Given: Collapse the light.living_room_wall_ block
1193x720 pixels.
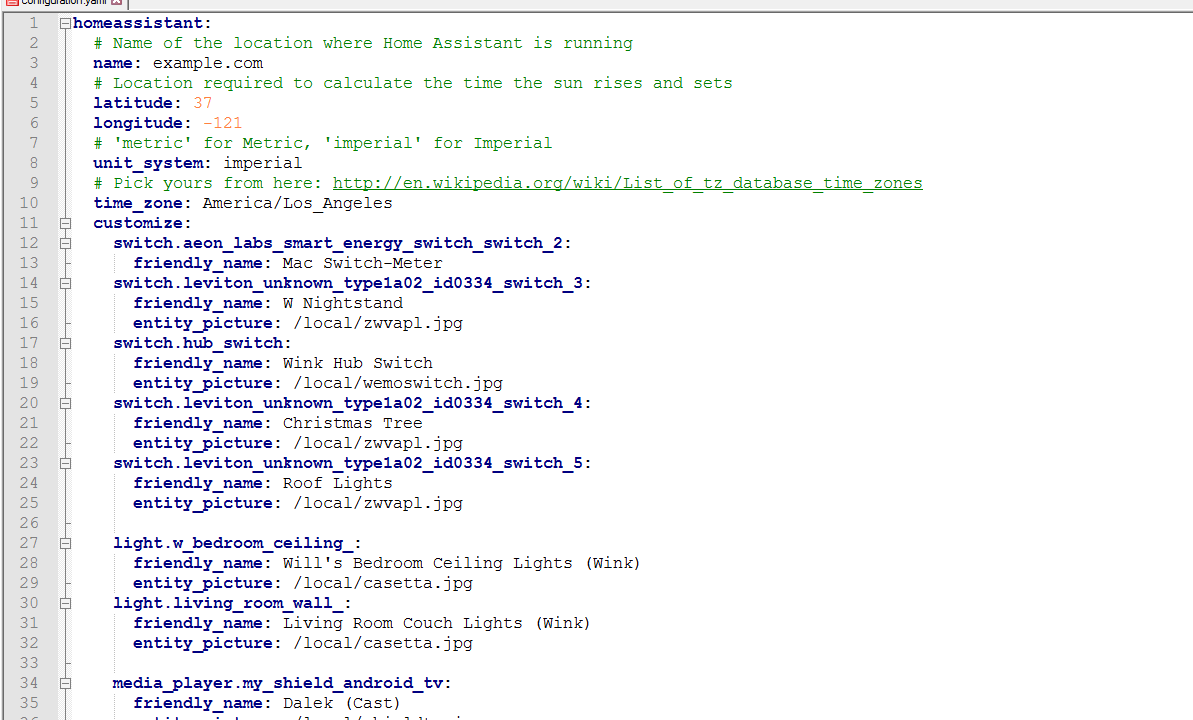Looking at the screenshot, I should click(65, 604).
